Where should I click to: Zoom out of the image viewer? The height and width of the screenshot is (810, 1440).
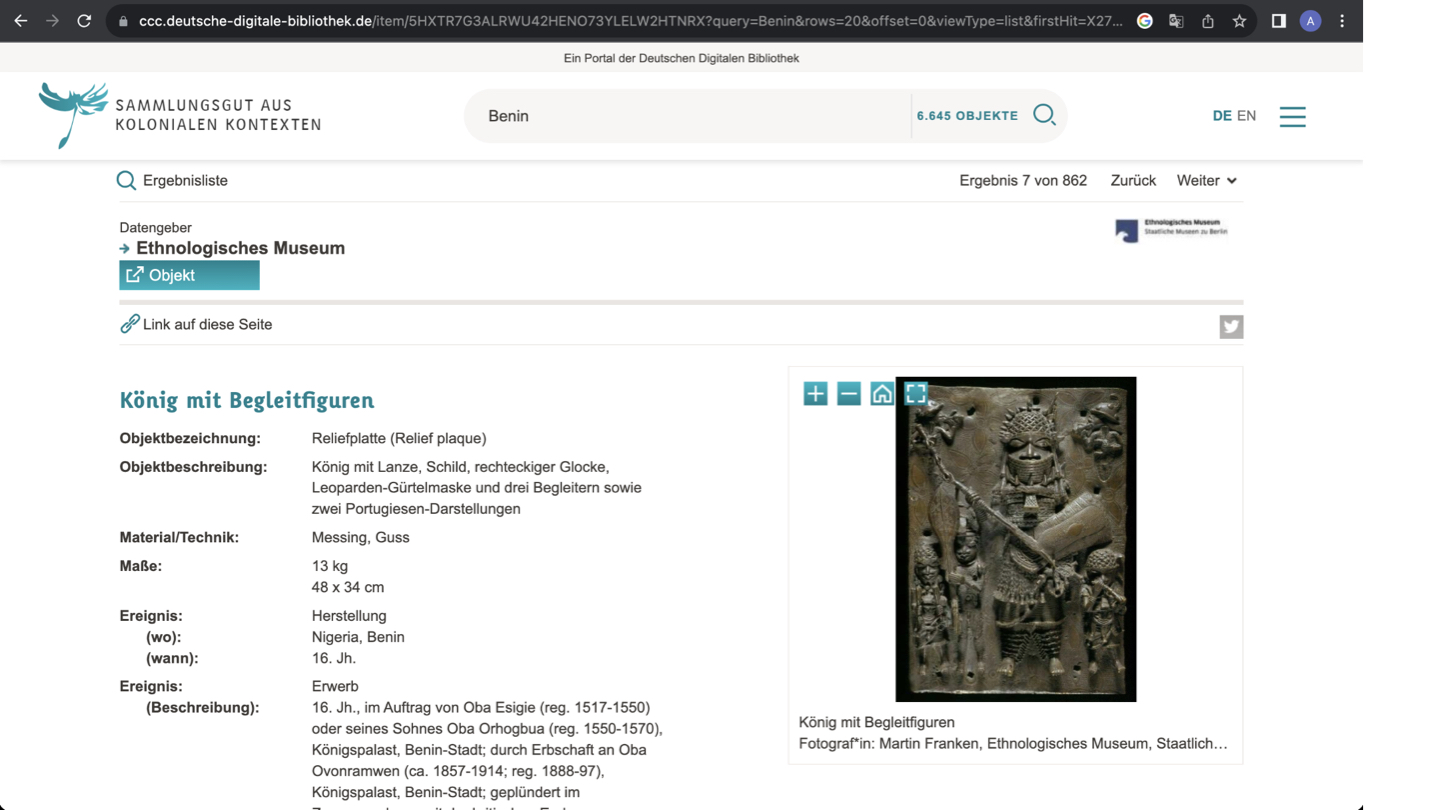(848, 394)
